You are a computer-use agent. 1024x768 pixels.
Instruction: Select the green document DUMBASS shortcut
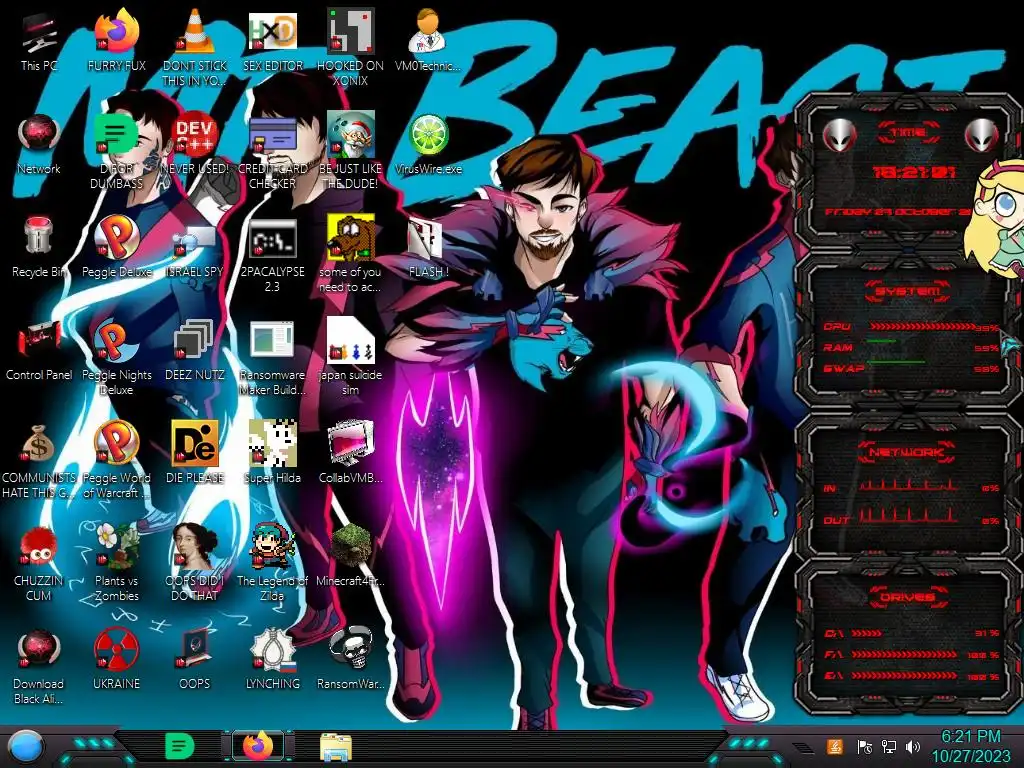[x=116, y=150]
